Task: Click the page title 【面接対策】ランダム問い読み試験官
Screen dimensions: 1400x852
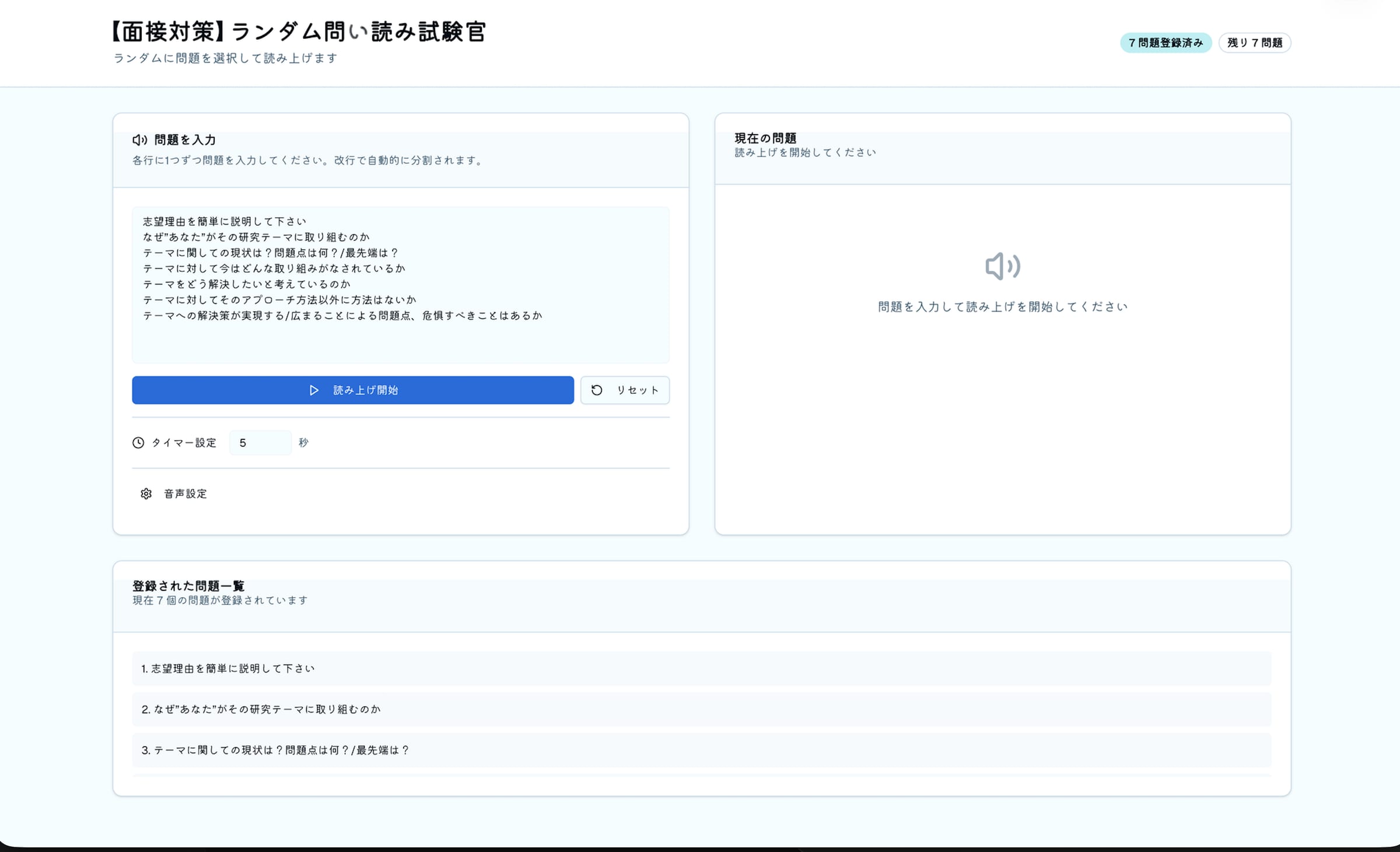Action: 298,32
